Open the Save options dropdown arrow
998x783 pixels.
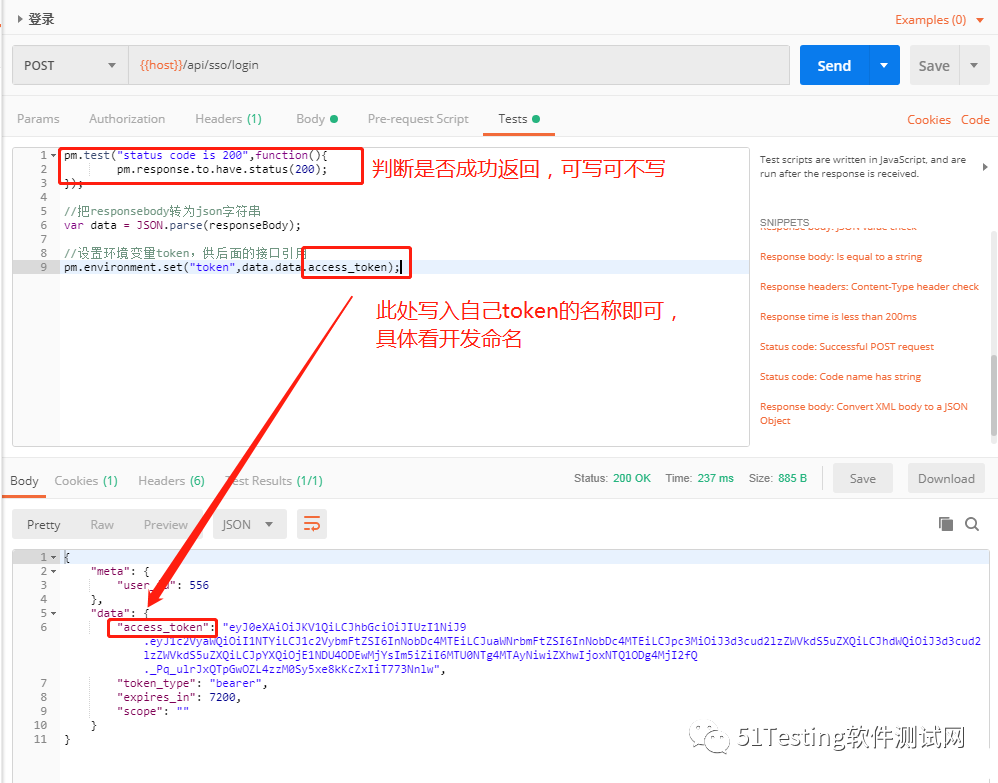[974, 66]
